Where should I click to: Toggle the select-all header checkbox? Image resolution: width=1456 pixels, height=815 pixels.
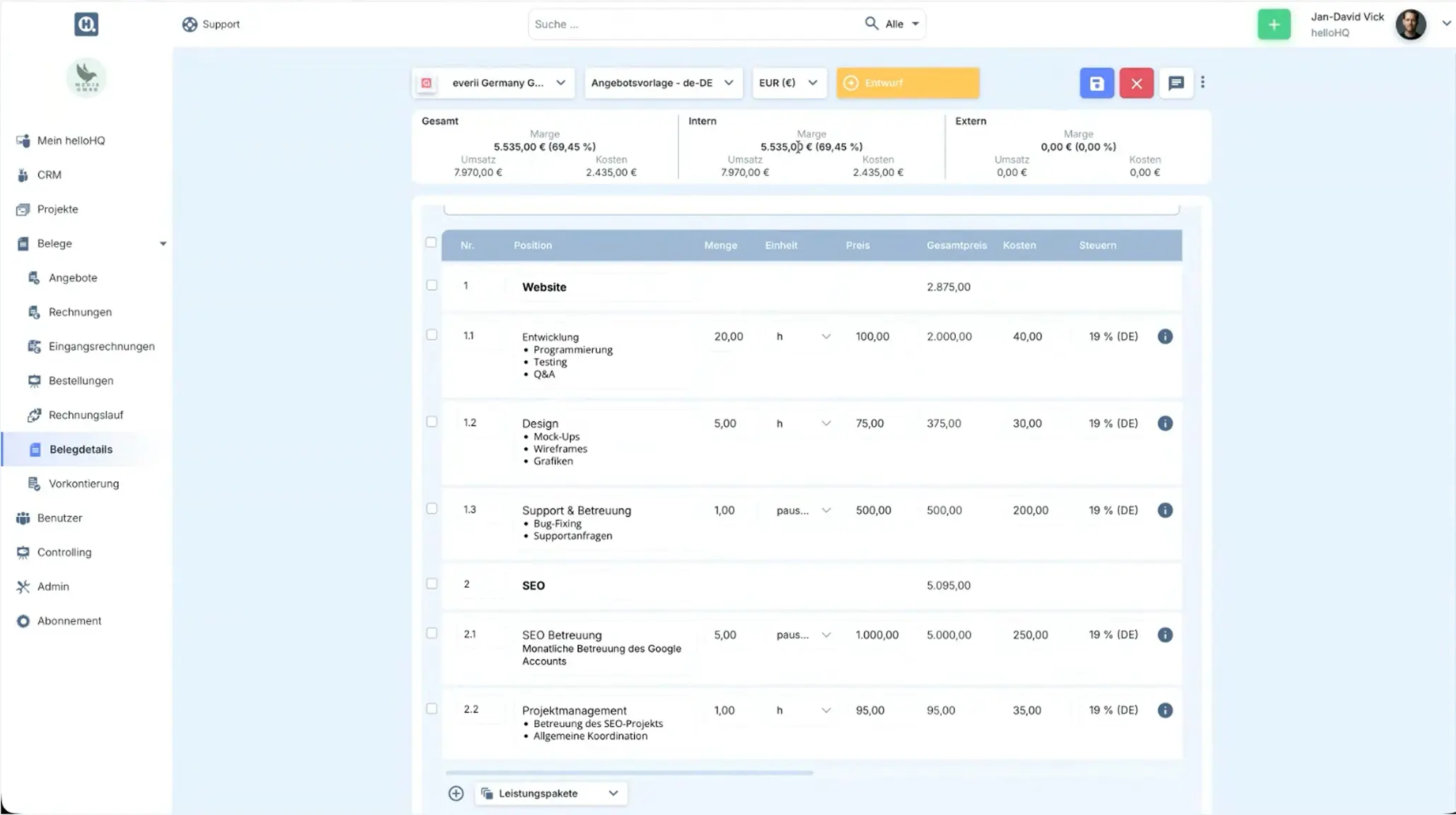(431, 242)
